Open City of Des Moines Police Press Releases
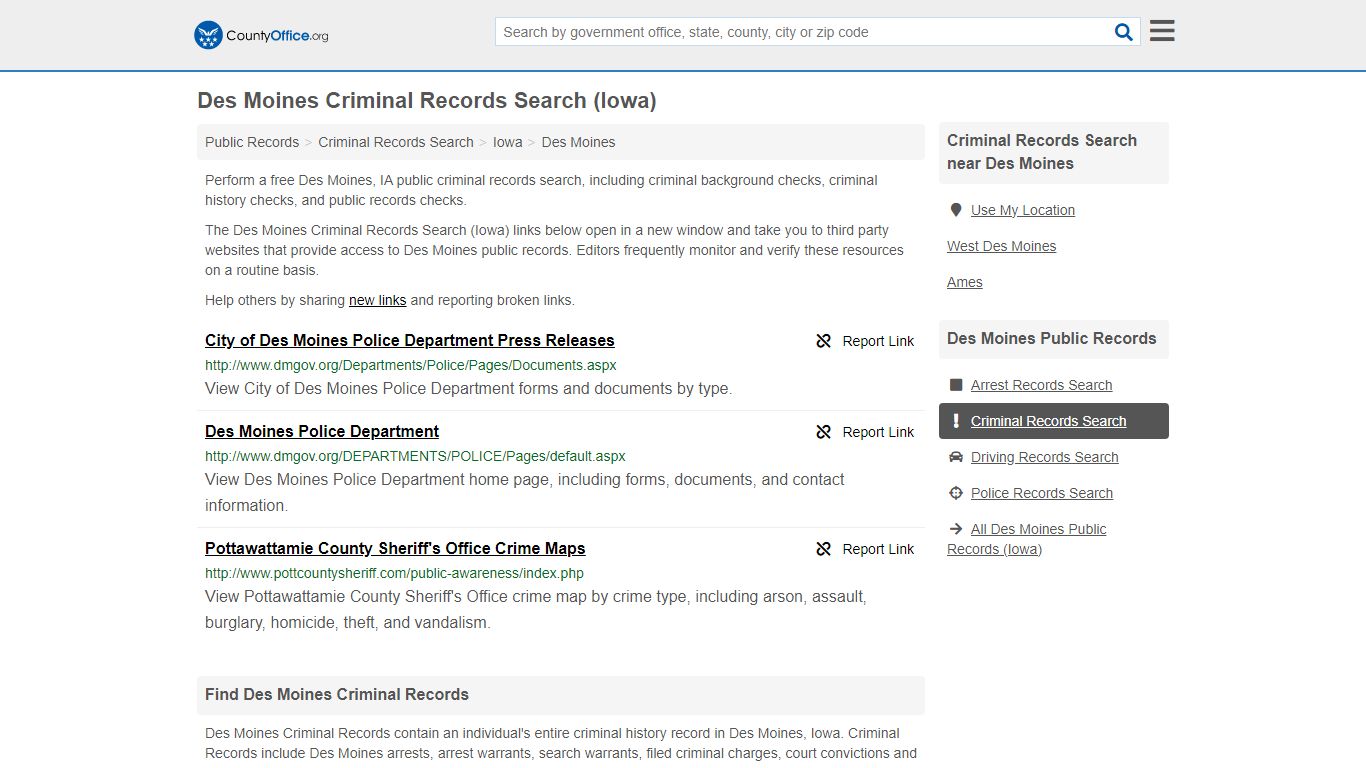Image resolution: width=1366 pixels, height=768 pixels. 410,340
